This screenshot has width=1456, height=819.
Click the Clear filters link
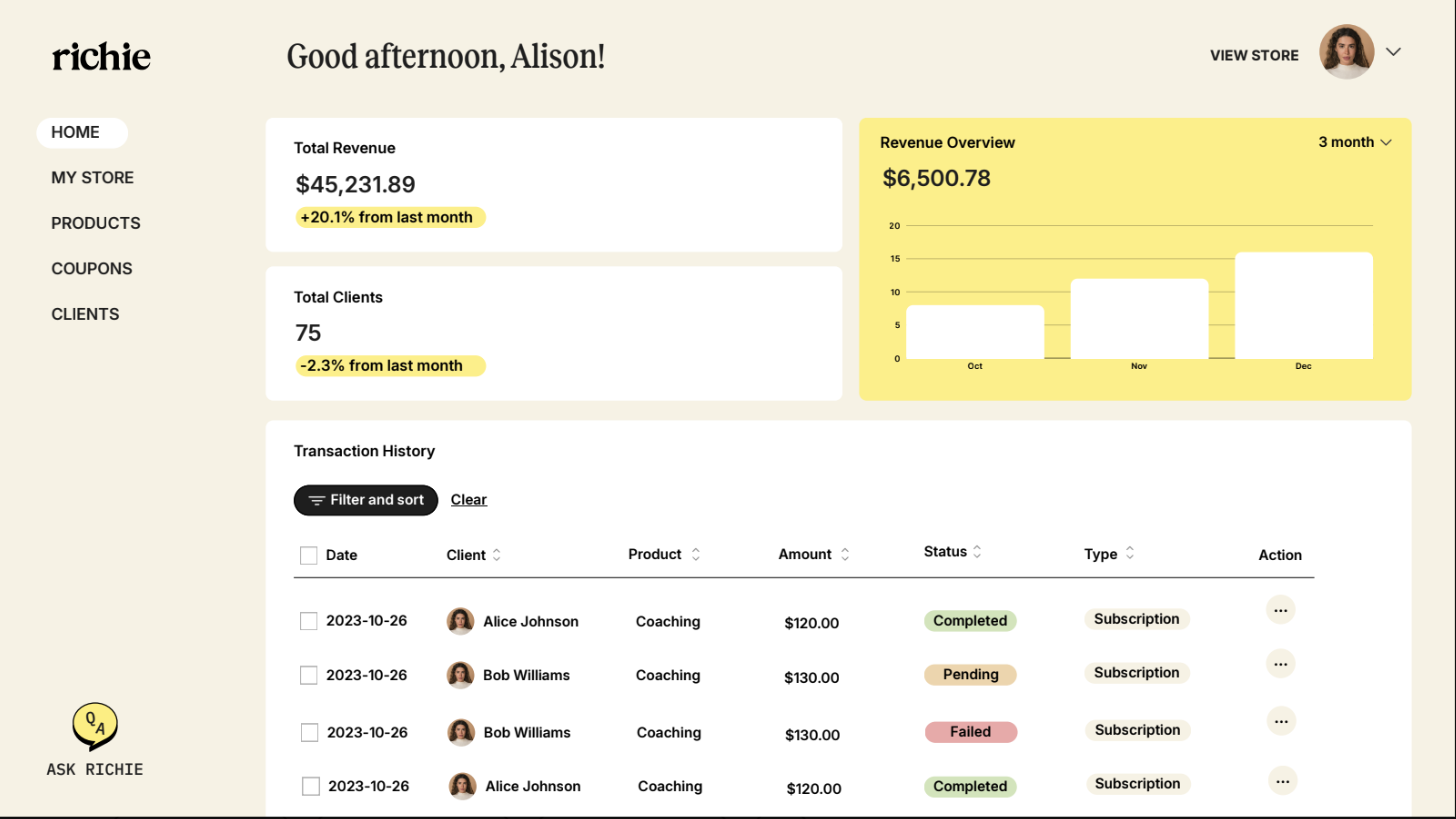[x=469, y=499]
